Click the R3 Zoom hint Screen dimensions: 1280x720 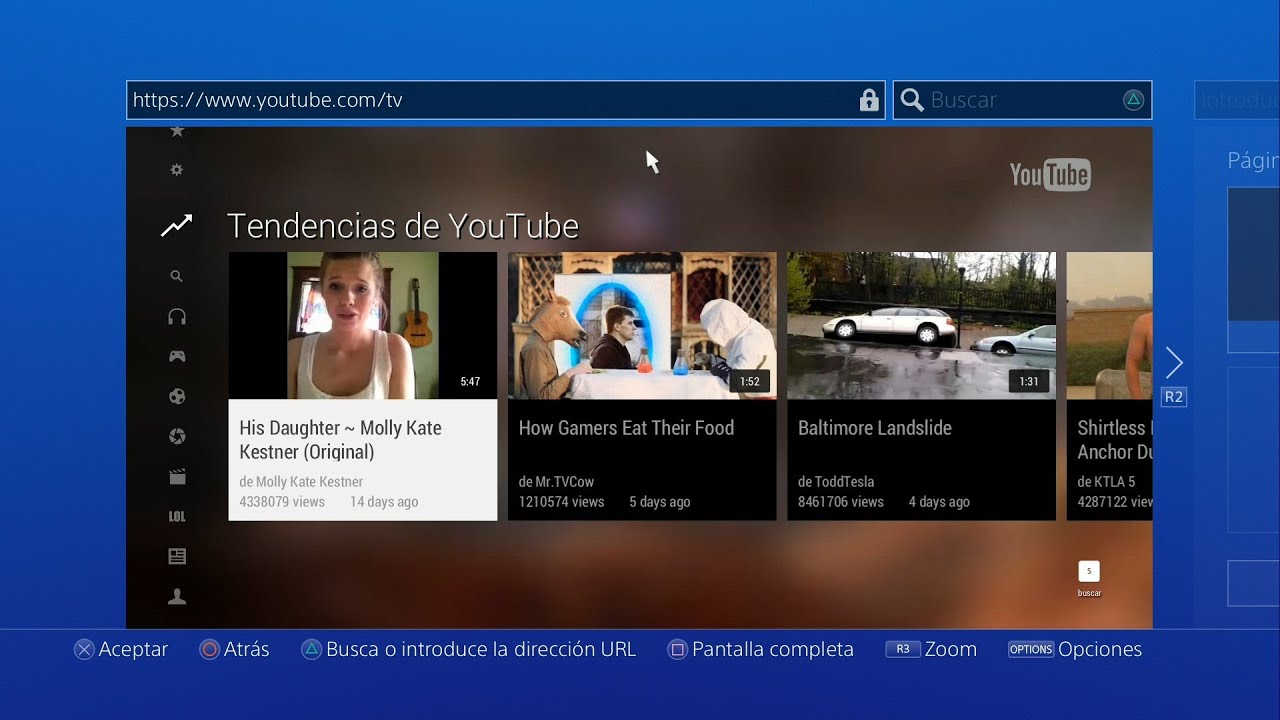(x=931, y=649)
